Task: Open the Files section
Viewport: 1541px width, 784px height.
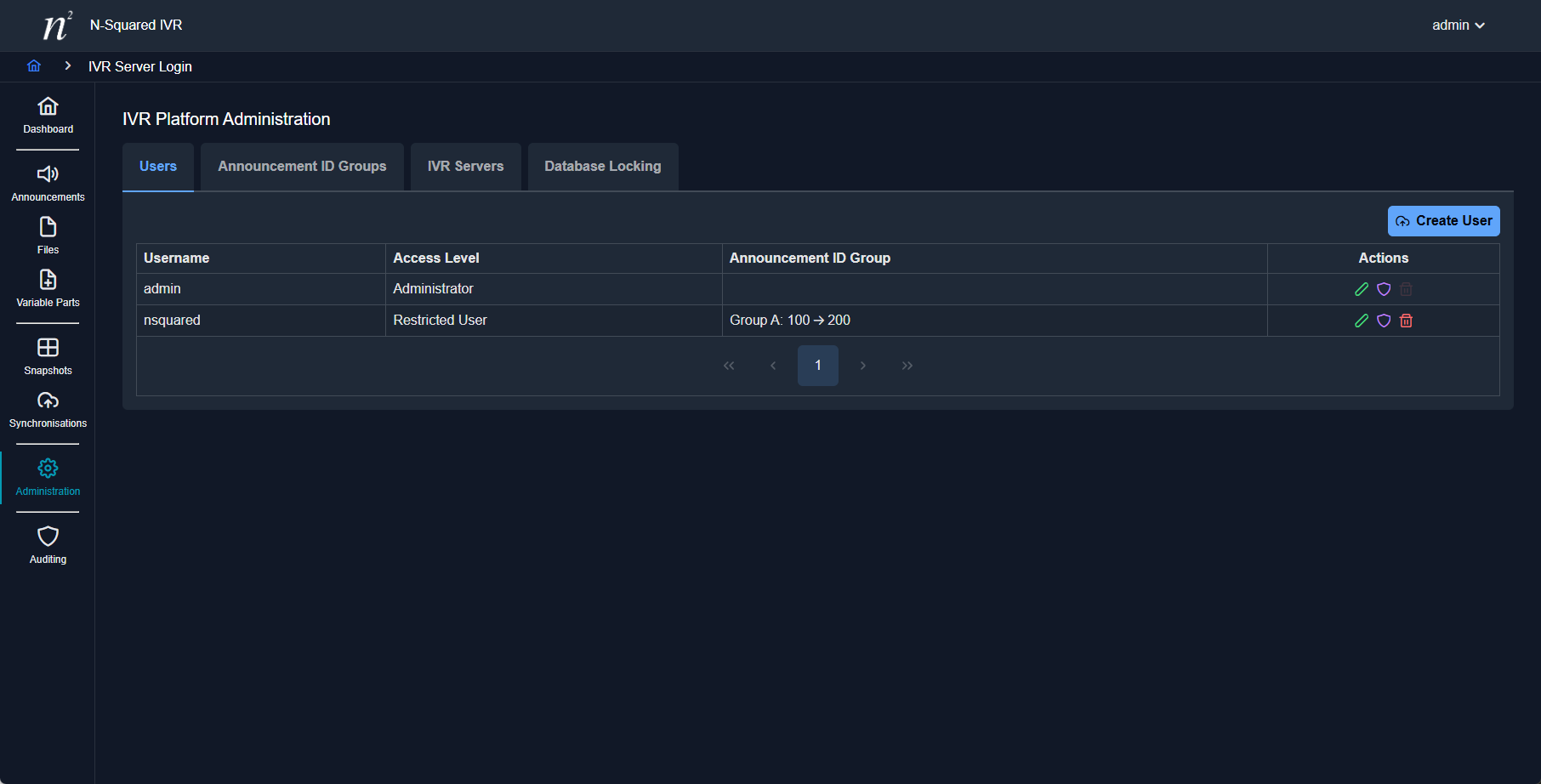Action: point(48,236)
